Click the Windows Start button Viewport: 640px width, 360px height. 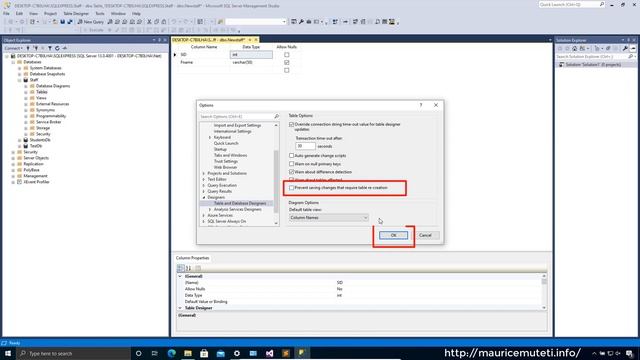(x=8, y=353)
